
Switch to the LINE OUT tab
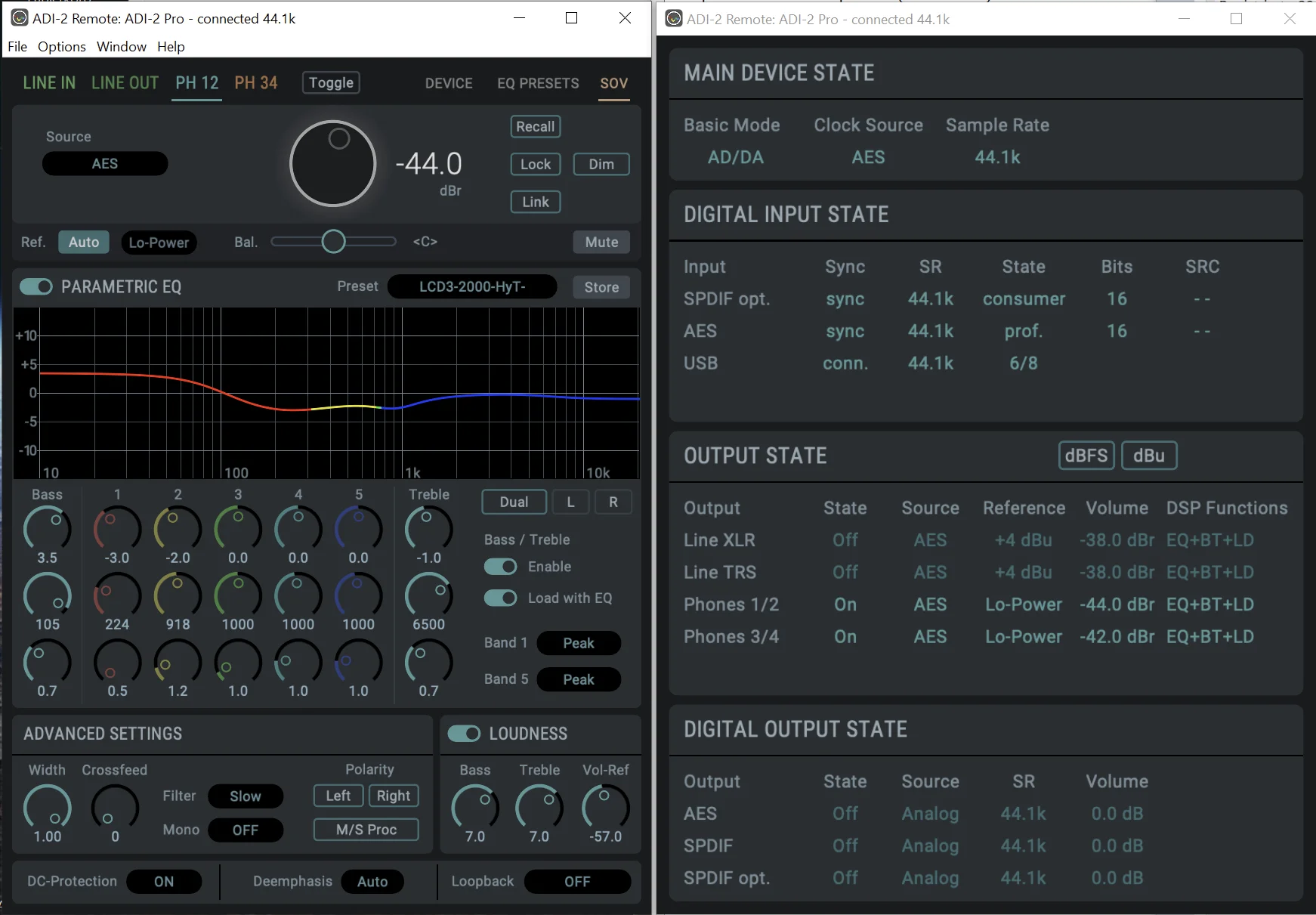[125, 83]
